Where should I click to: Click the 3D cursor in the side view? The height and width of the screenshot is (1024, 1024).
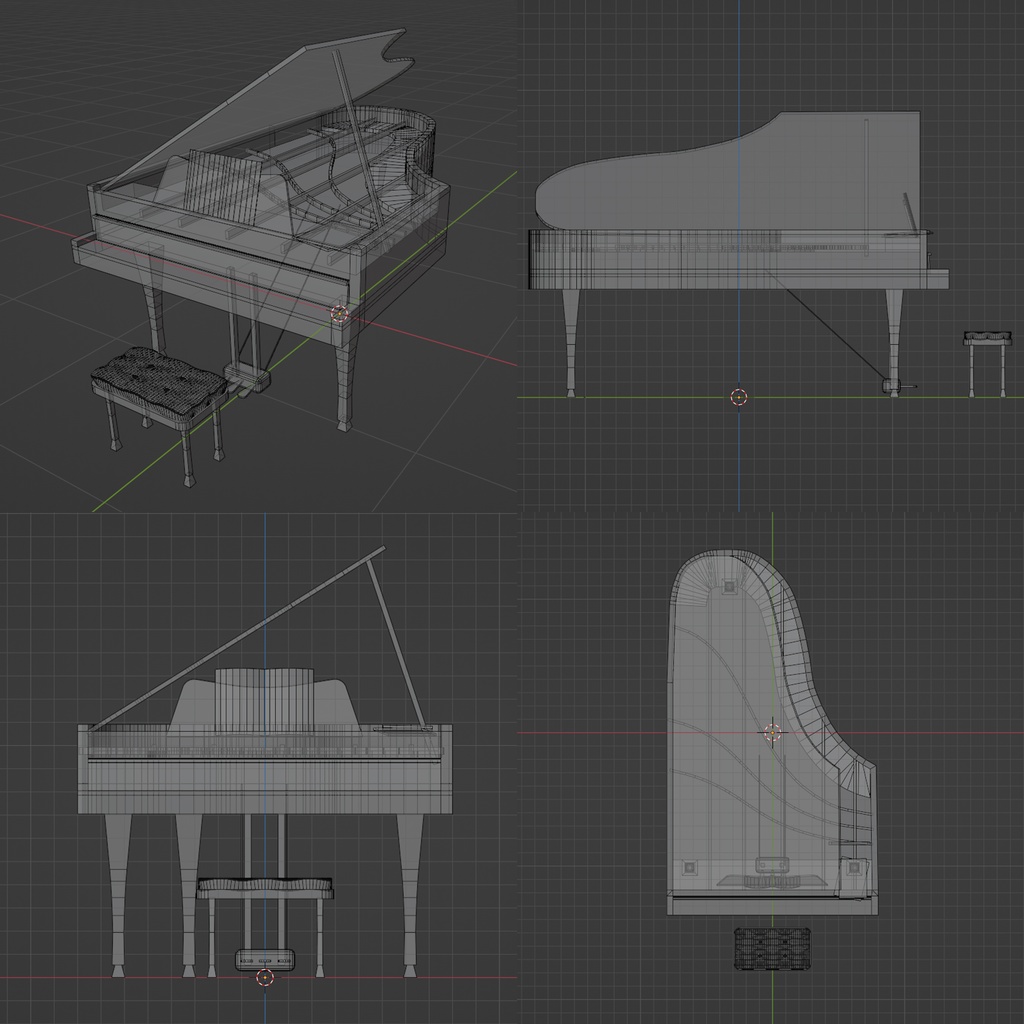coord(739,396)
